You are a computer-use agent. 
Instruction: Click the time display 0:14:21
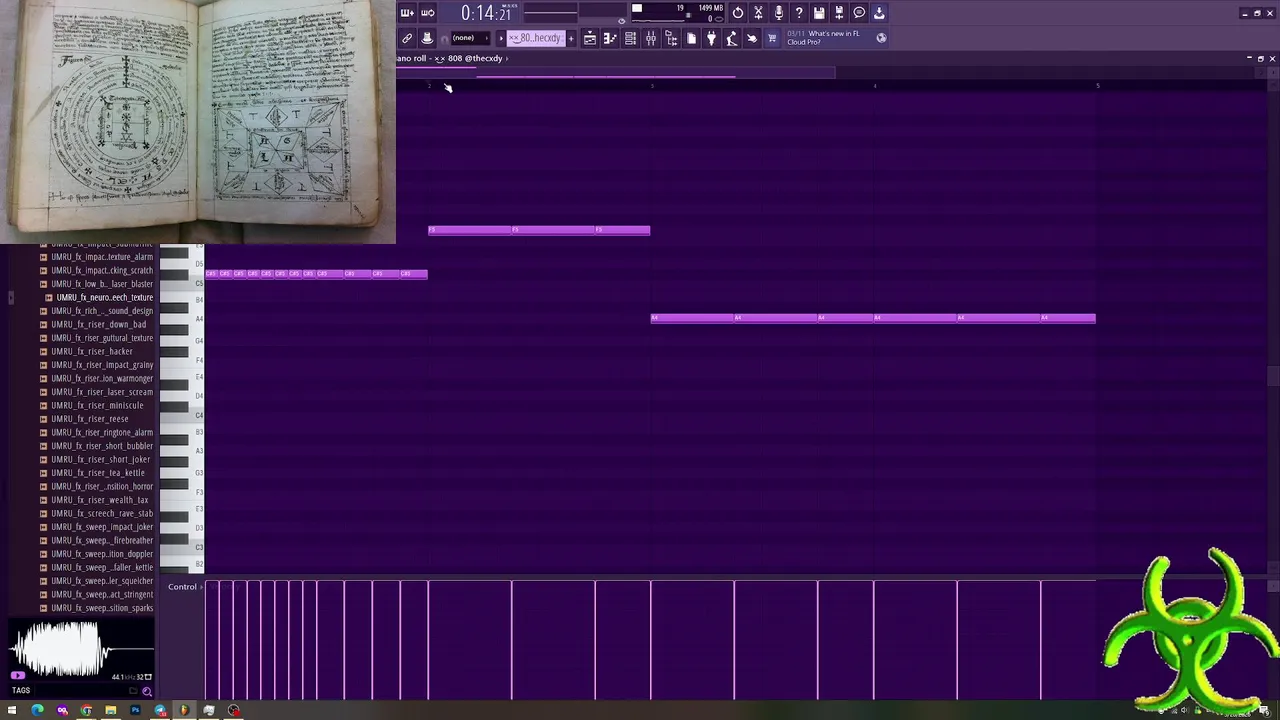(486, 13)
